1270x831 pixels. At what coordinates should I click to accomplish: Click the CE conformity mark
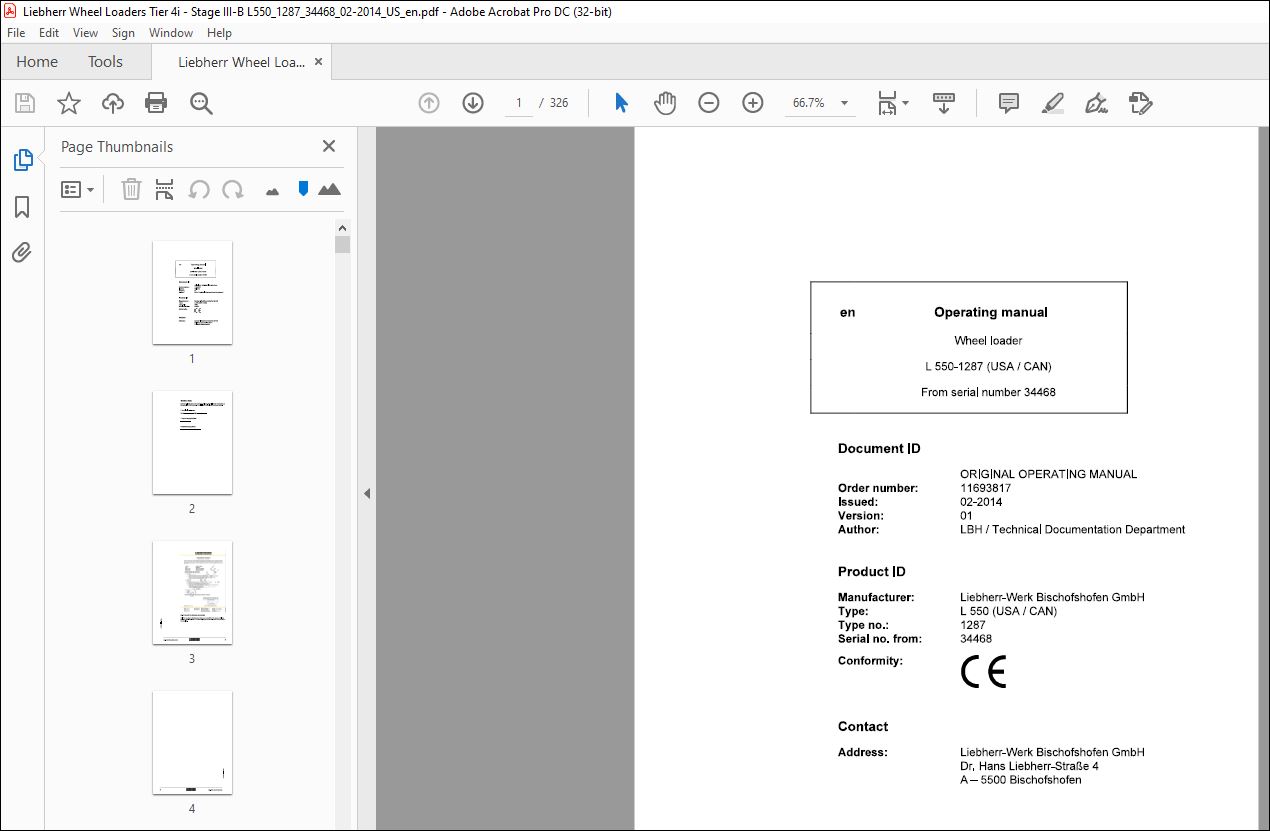983,672
